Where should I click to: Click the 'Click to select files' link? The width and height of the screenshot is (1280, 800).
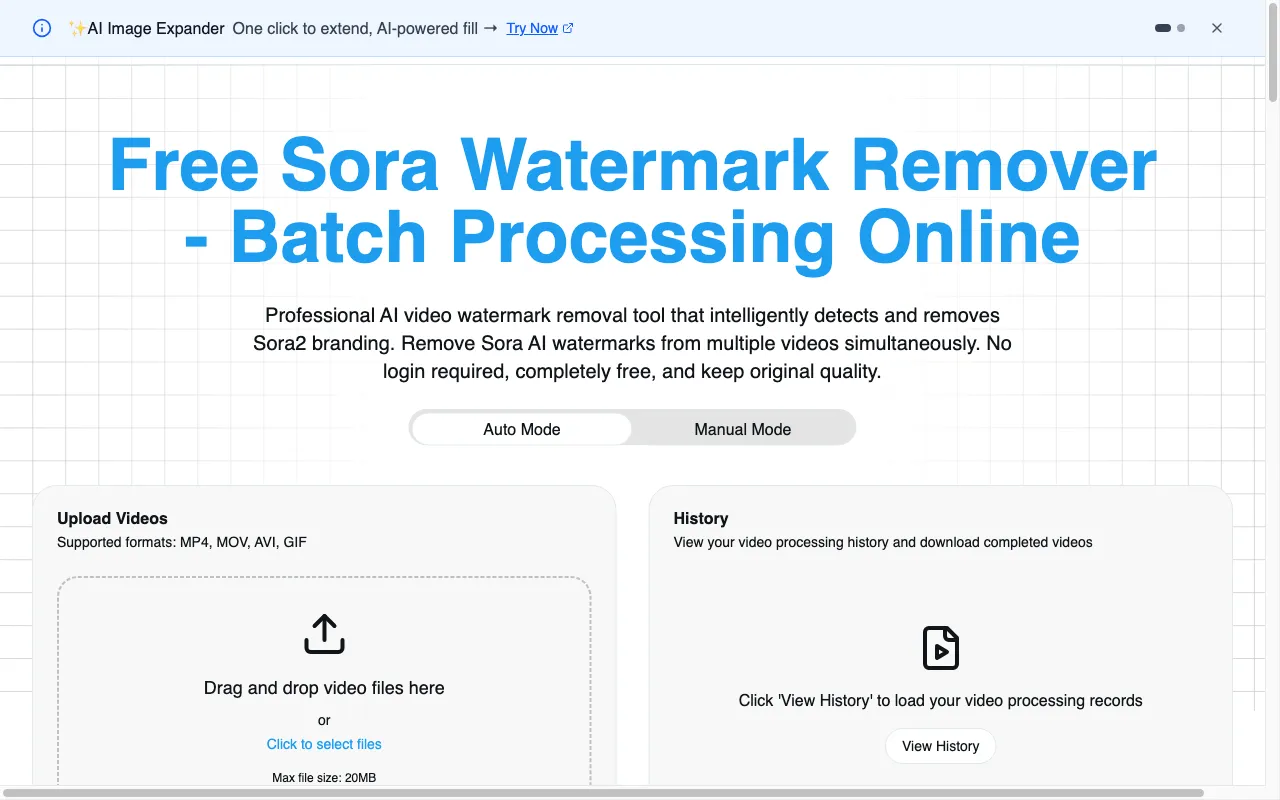coord(324,744)
